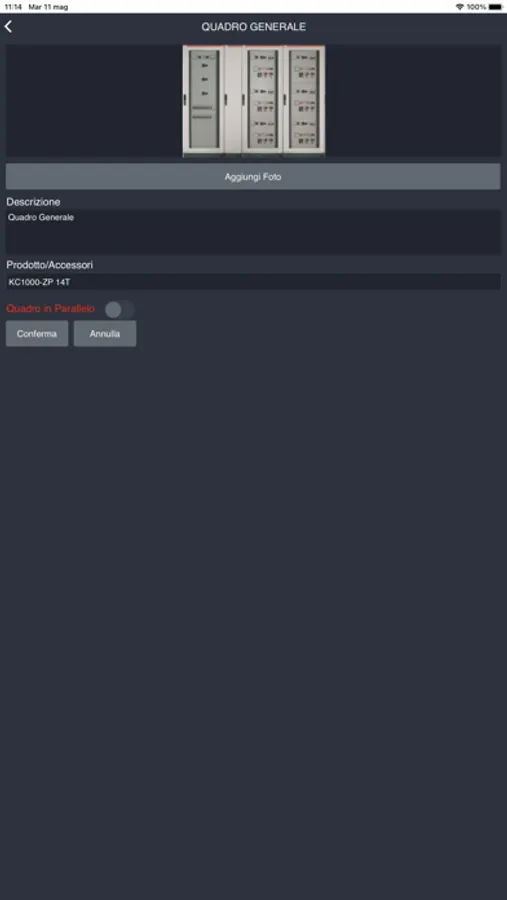Tap the Mar 11 mag date
Viewport: 507px width, 900px height.
pos(48,7)
